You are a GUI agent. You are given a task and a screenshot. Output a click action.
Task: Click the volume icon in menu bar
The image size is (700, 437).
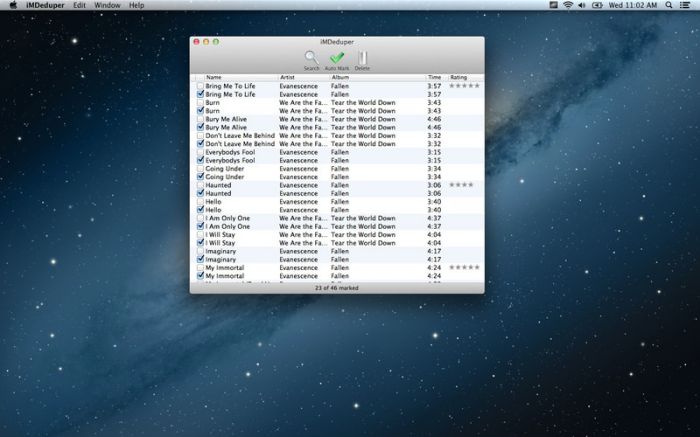(x=582, y=5)
